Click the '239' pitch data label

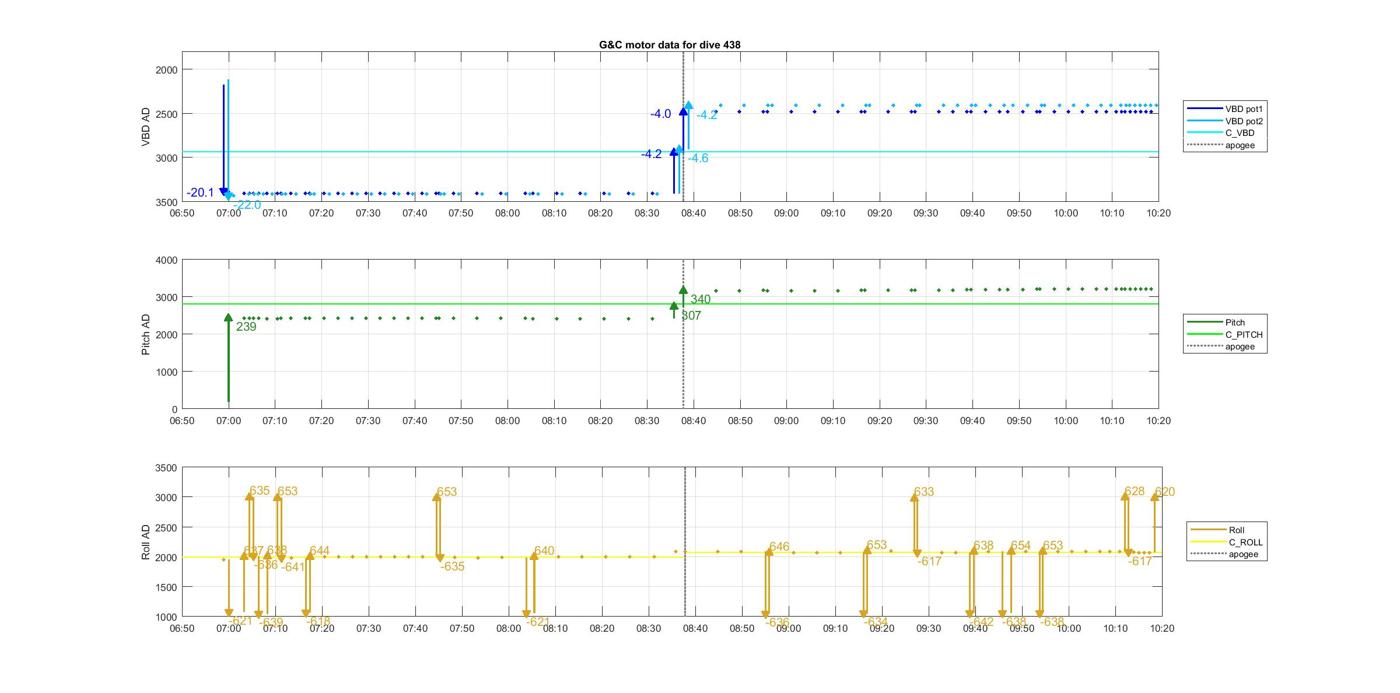(246, 326)
